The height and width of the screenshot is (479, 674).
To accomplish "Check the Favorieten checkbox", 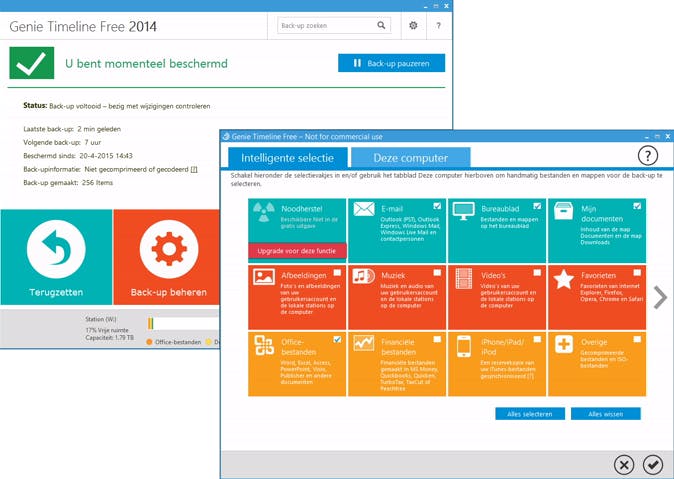I will pos(637,273).
